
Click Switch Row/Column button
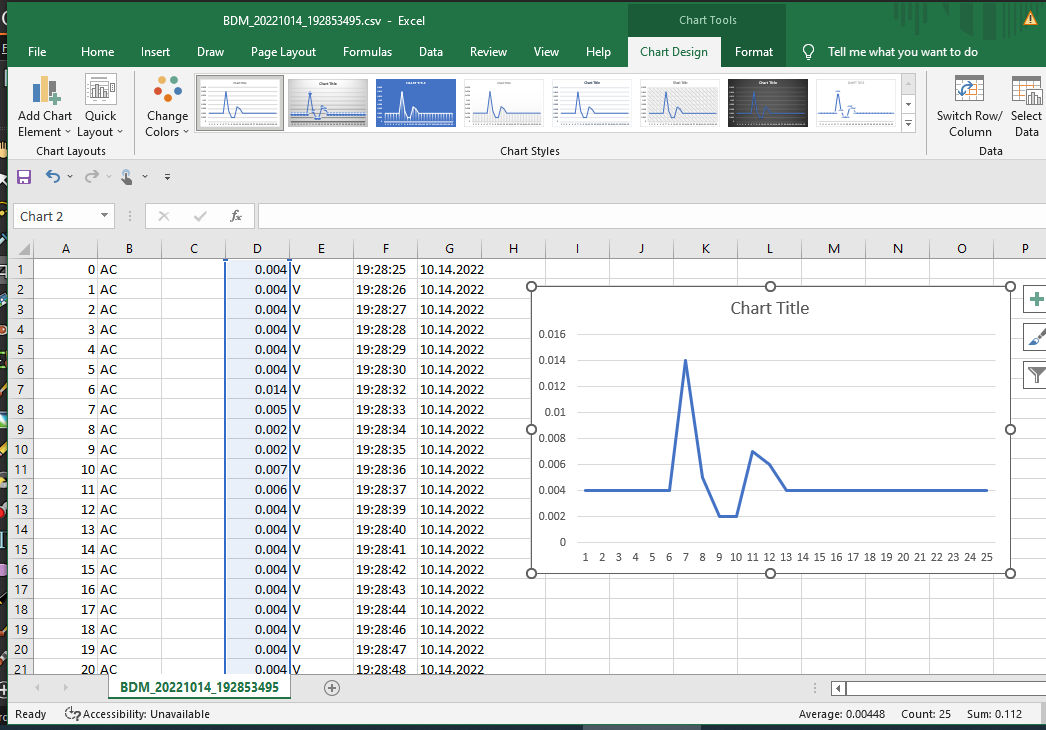click(x=969, y=107)
